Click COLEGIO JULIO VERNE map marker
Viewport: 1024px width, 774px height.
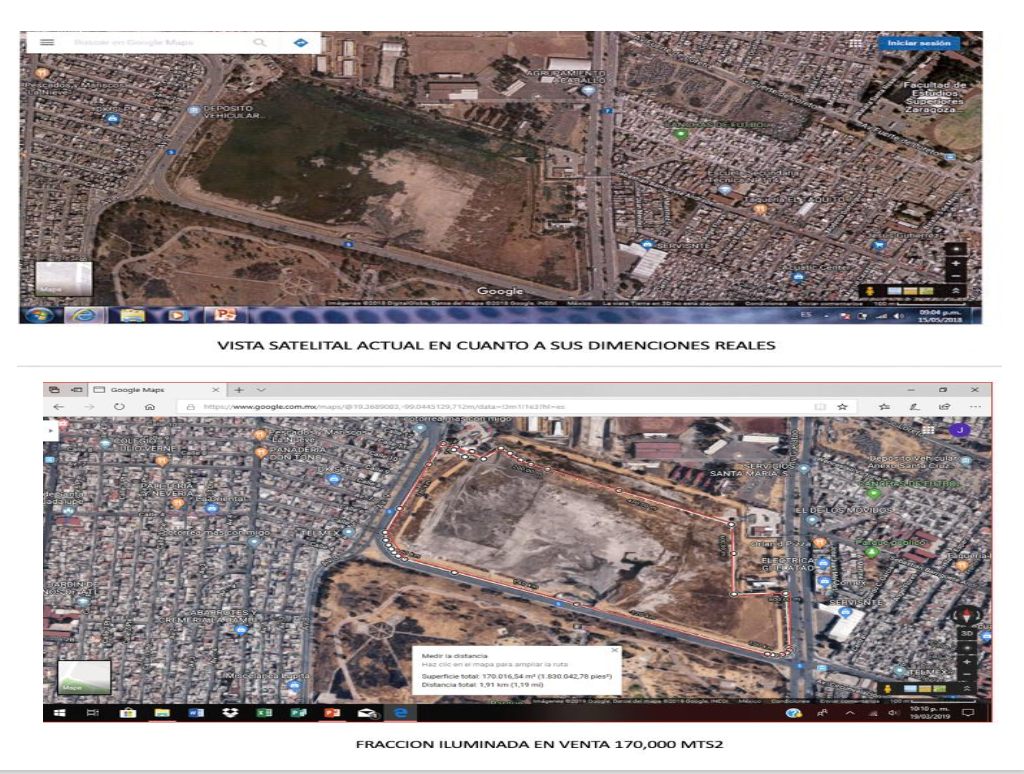pyautogui.click(x=105, y=443)
